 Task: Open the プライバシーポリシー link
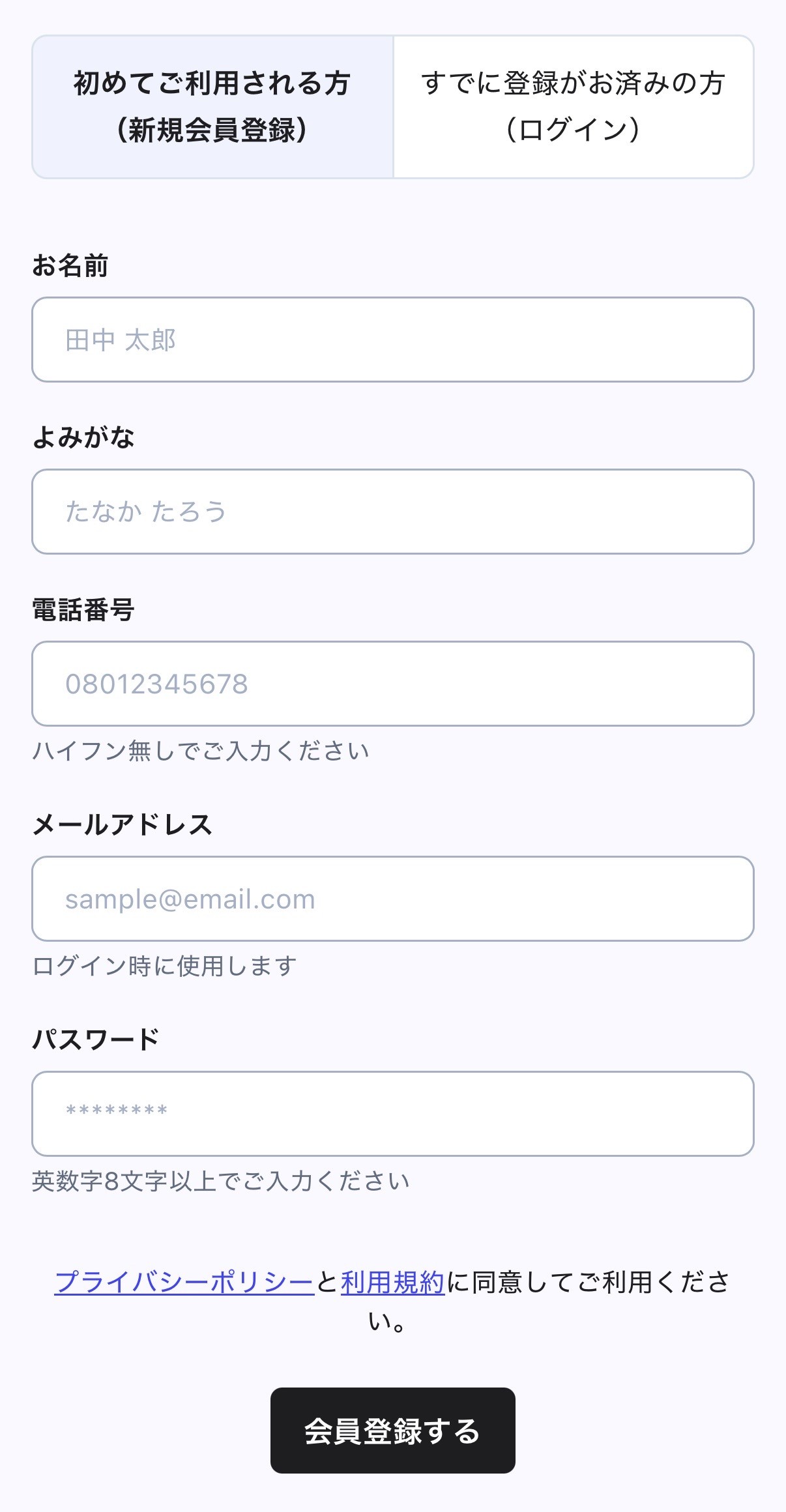coord(184,1283)
